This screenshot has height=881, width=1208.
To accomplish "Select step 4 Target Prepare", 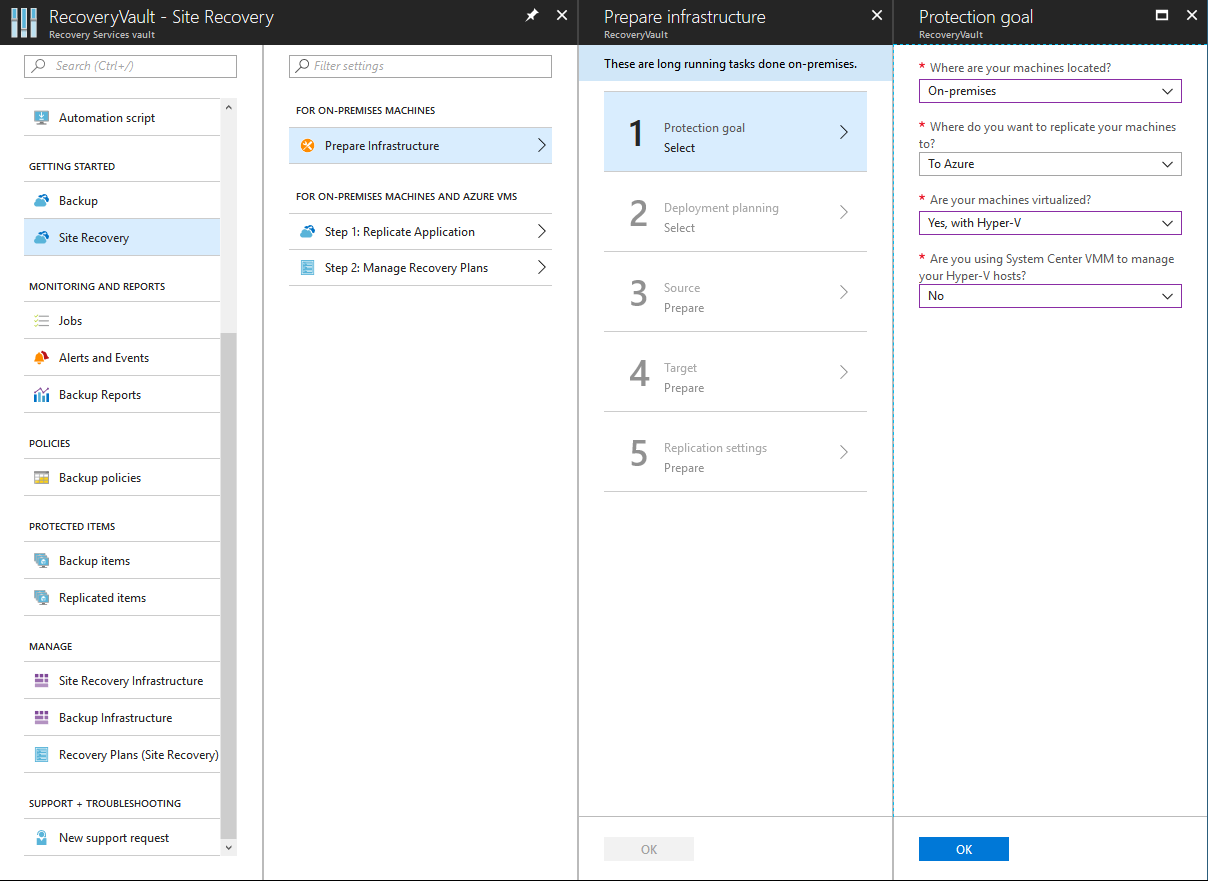I will [735, 372].
